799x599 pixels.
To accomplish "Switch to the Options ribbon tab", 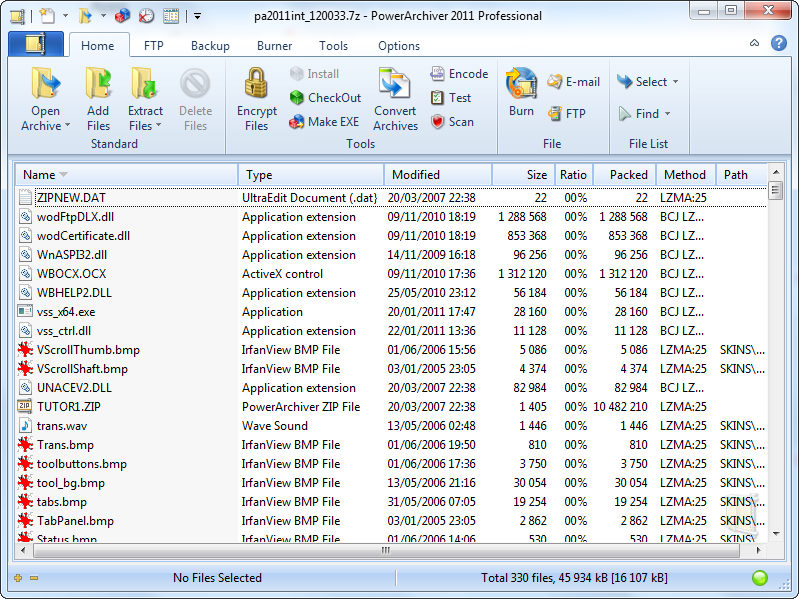I will click(399, 46).
